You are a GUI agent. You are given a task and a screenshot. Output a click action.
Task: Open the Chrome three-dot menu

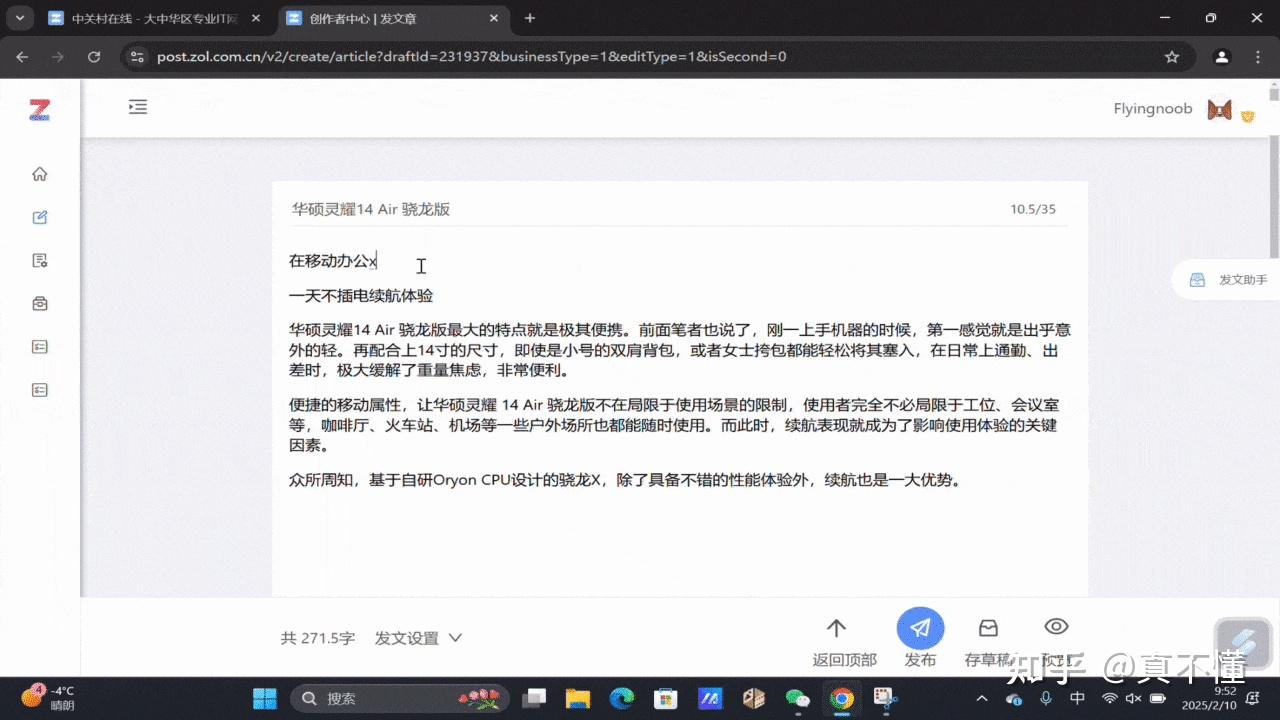1259,57
